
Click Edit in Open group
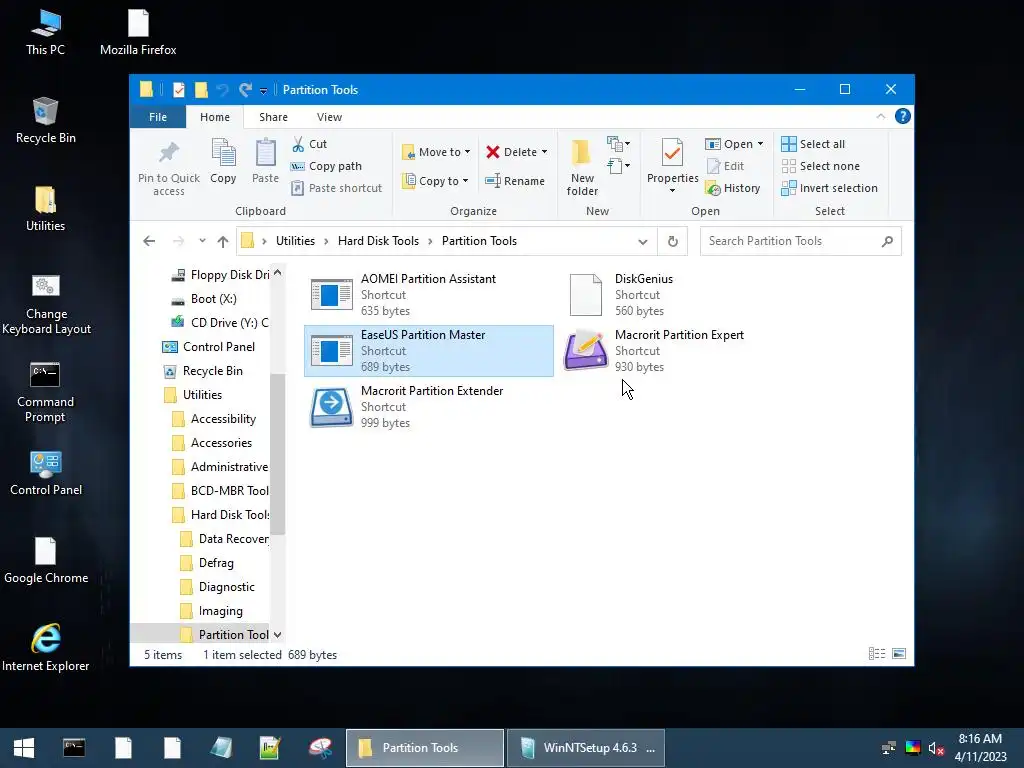tap(726, 166)
